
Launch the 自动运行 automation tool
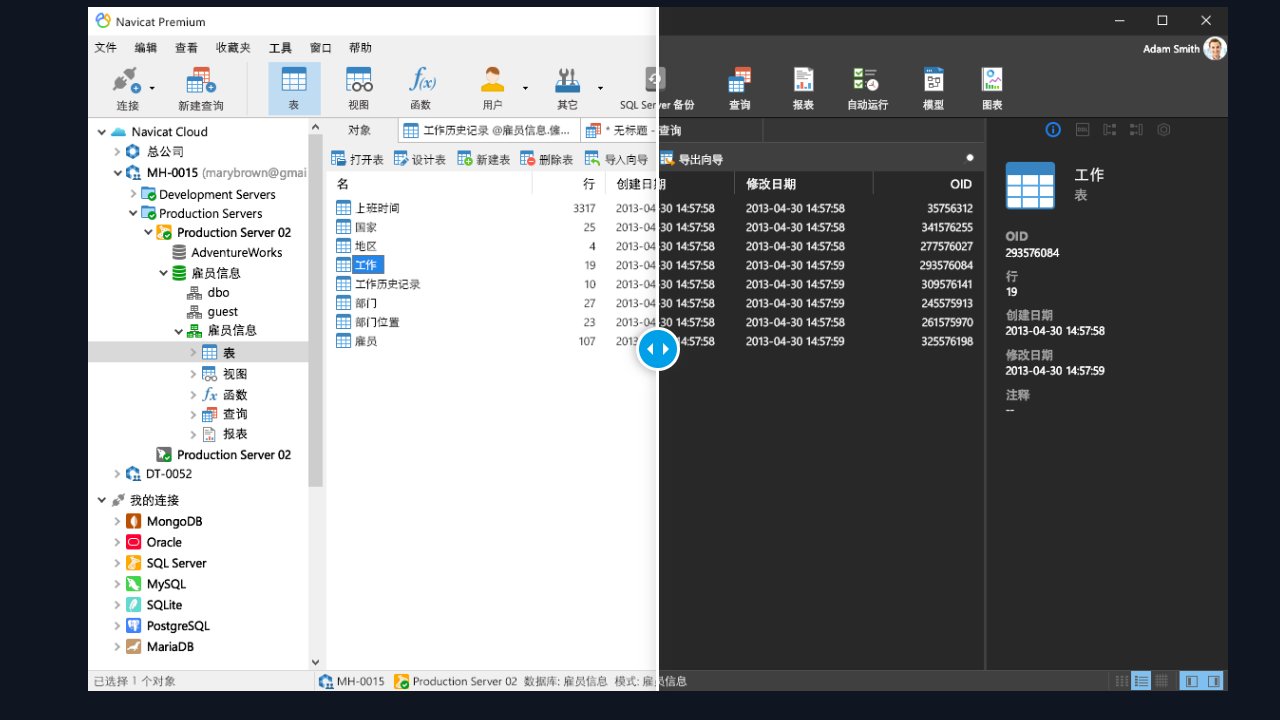pos(866,88)
